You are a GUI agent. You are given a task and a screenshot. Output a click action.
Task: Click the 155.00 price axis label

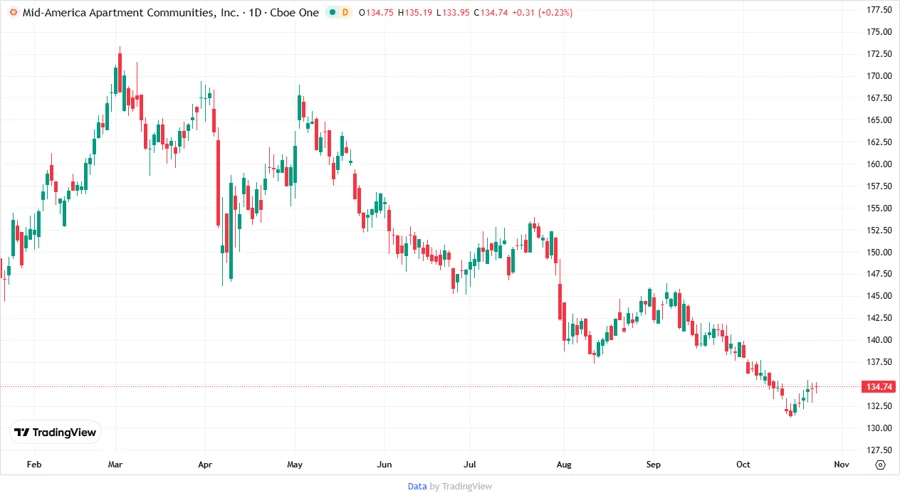click(x=879, y=208)
